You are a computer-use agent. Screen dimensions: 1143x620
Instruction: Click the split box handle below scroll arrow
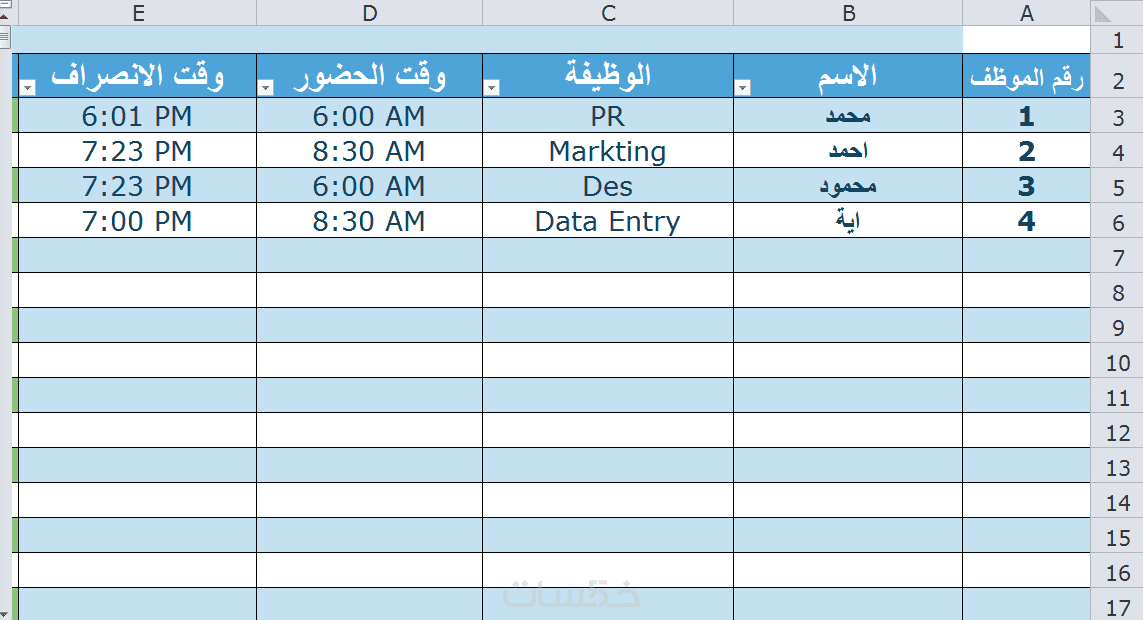point(4,37)
